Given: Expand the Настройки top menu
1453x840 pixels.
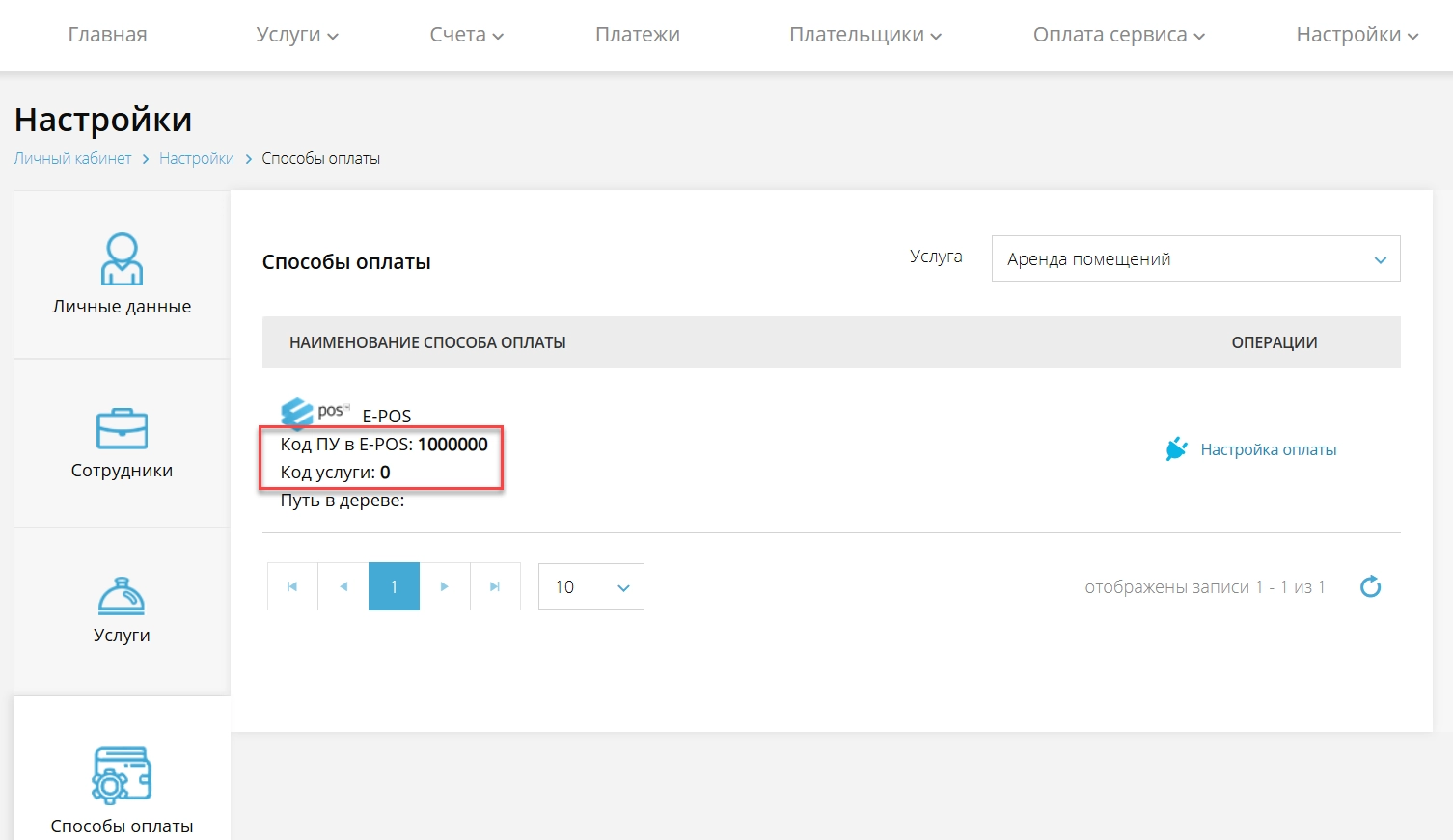Looking at the screenshot, I should pos(1357,35).
